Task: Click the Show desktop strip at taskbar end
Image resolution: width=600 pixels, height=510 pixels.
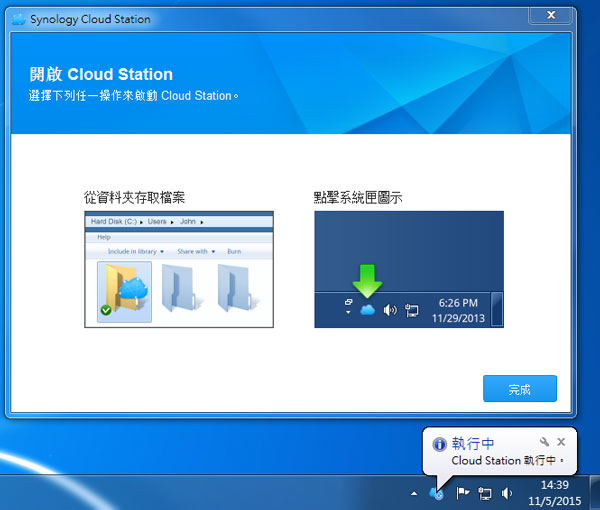Action: (x=595, y=493)
